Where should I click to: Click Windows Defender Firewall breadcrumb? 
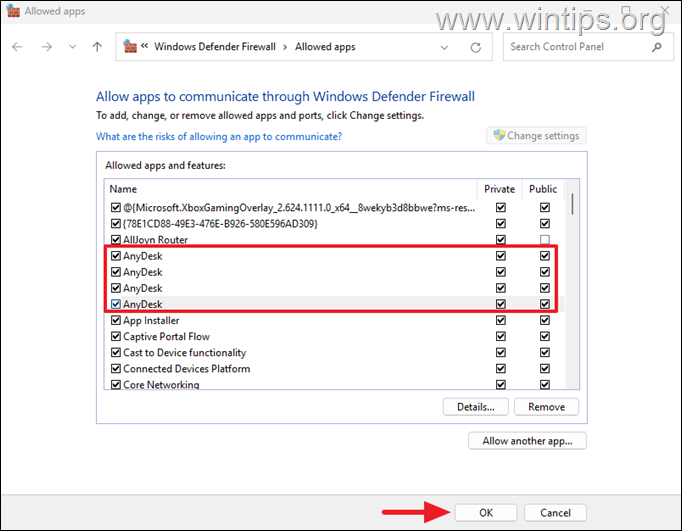coord(215,47)
